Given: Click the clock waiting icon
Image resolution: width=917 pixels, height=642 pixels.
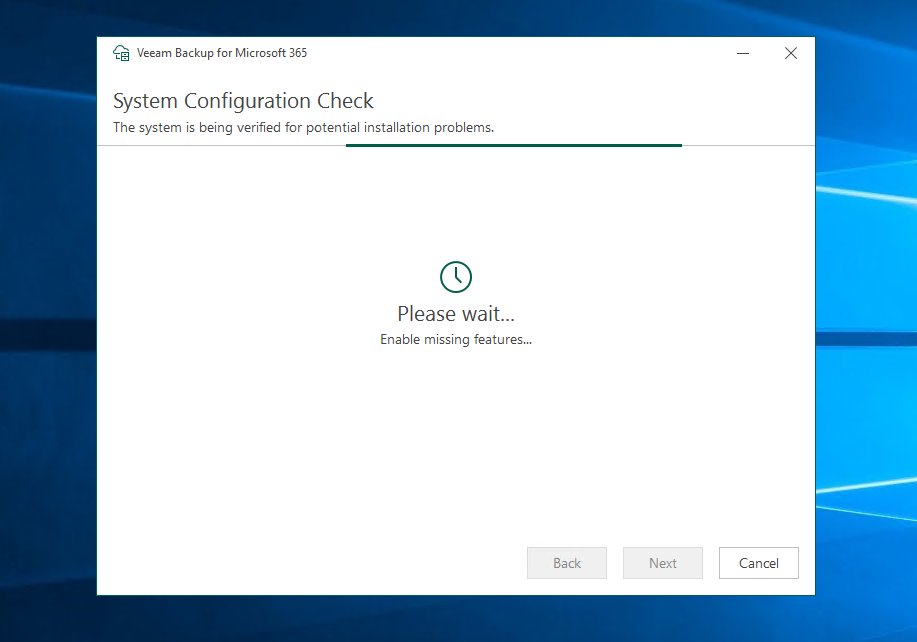Looking at the screenshot, I should point(456,277).
